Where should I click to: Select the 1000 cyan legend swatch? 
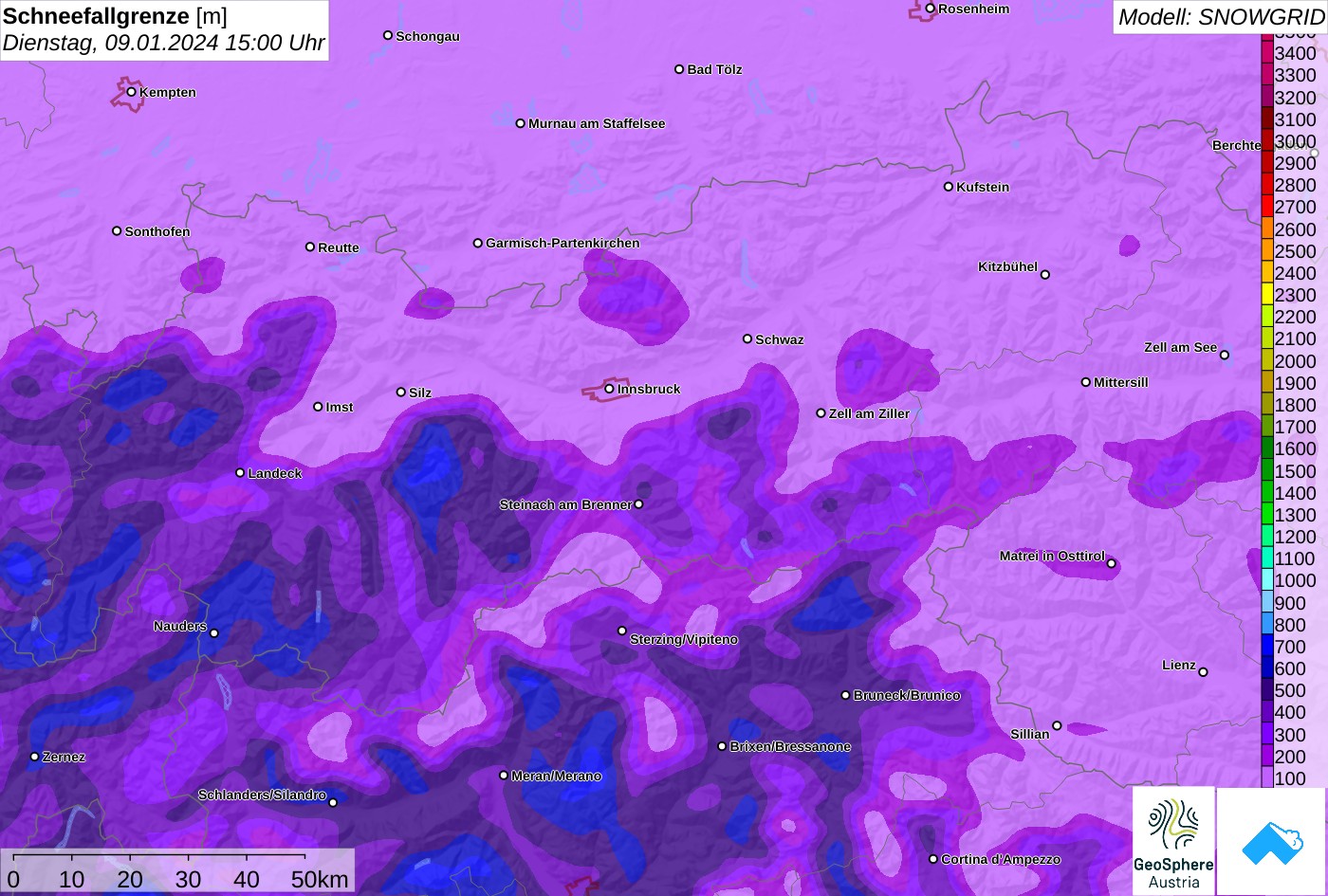point(1267,580)
